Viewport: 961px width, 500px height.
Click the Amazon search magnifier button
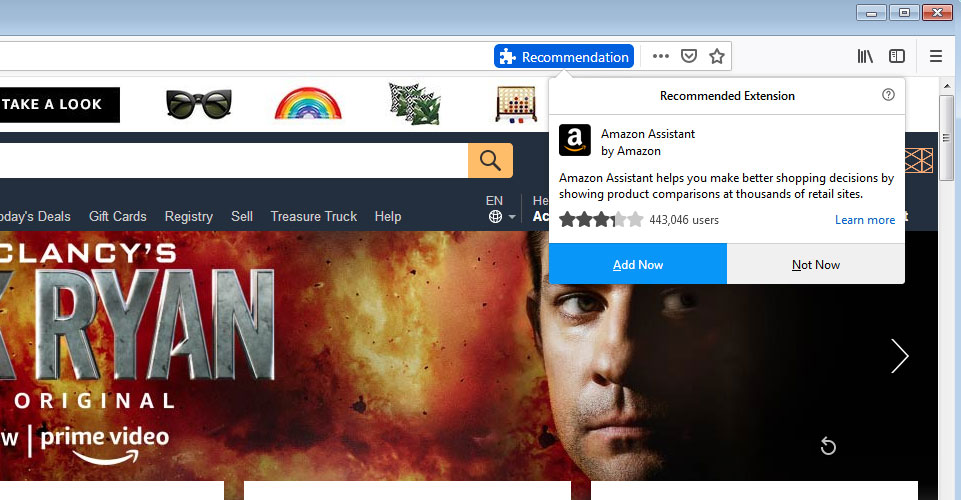click(490, 161)
